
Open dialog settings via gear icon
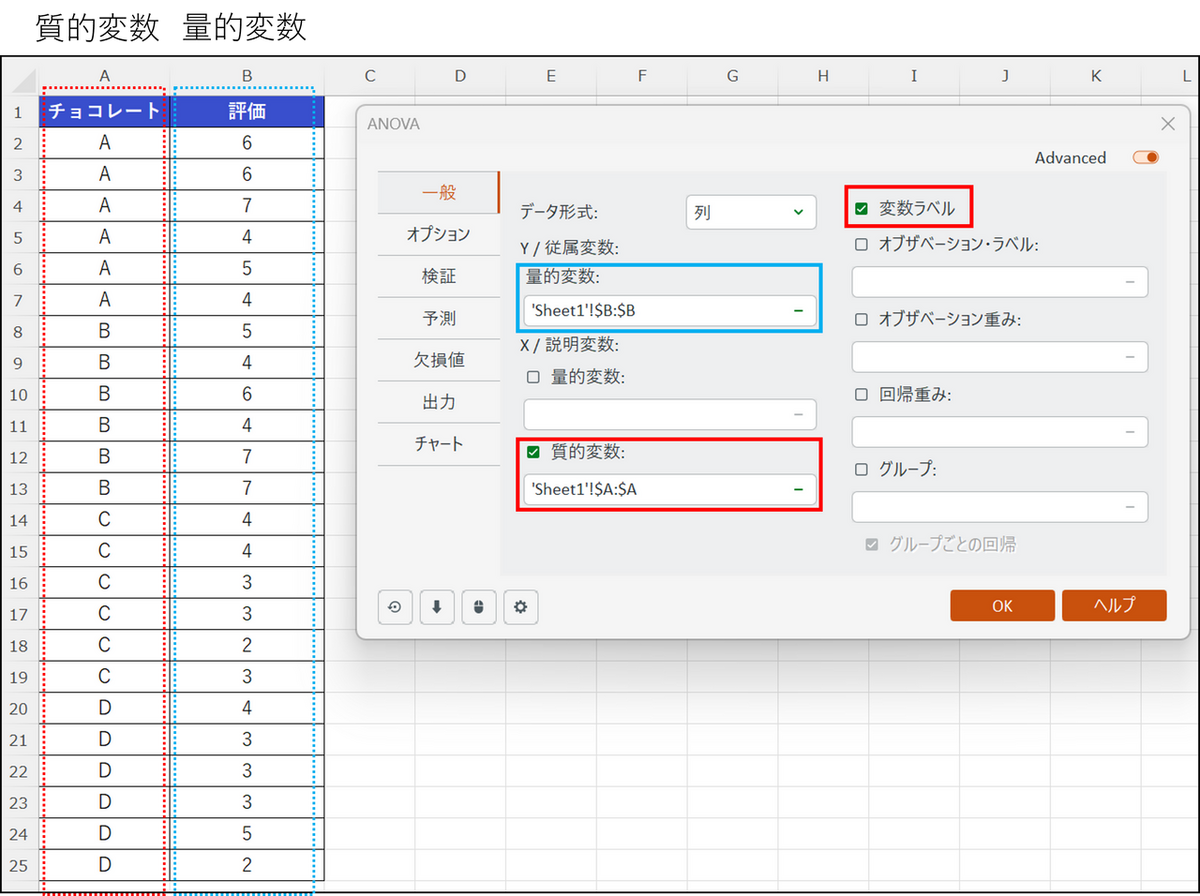521,607
